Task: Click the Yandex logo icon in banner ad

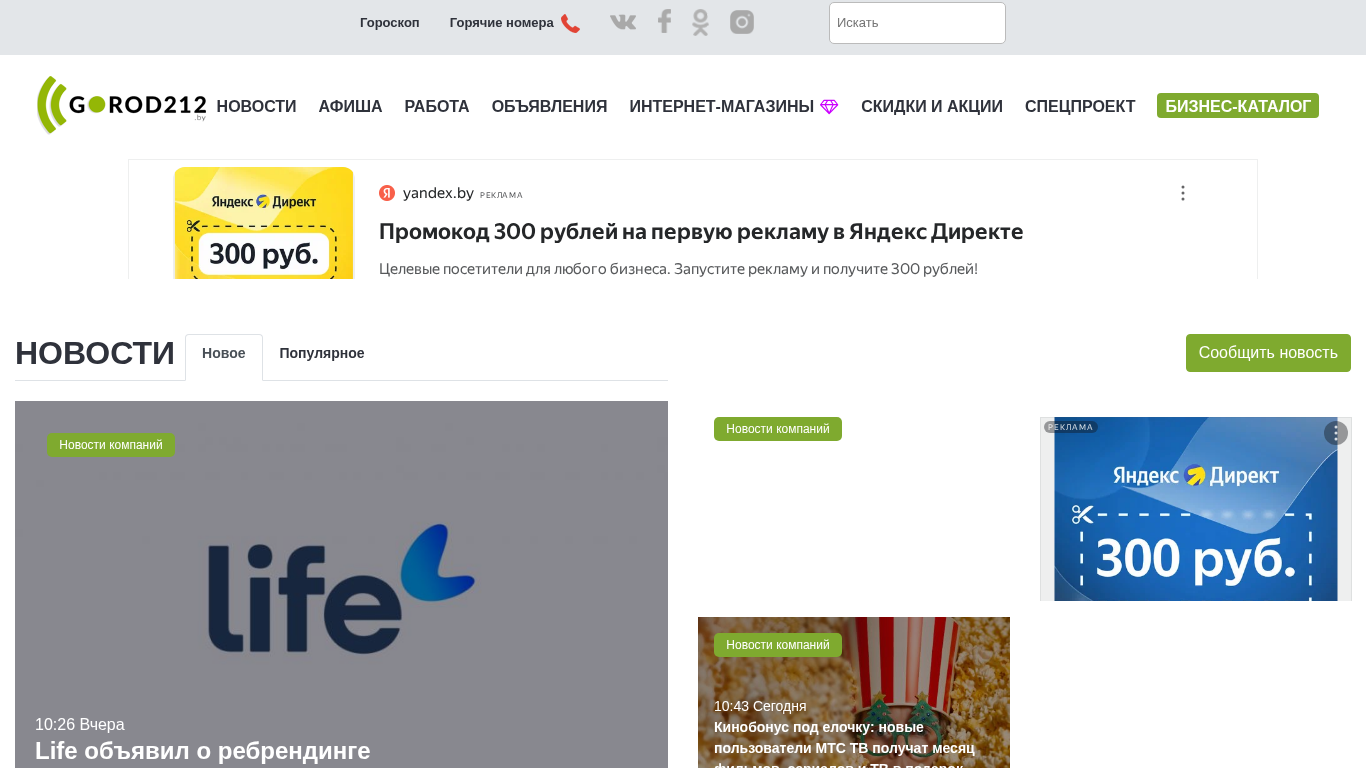Action: 387,193
